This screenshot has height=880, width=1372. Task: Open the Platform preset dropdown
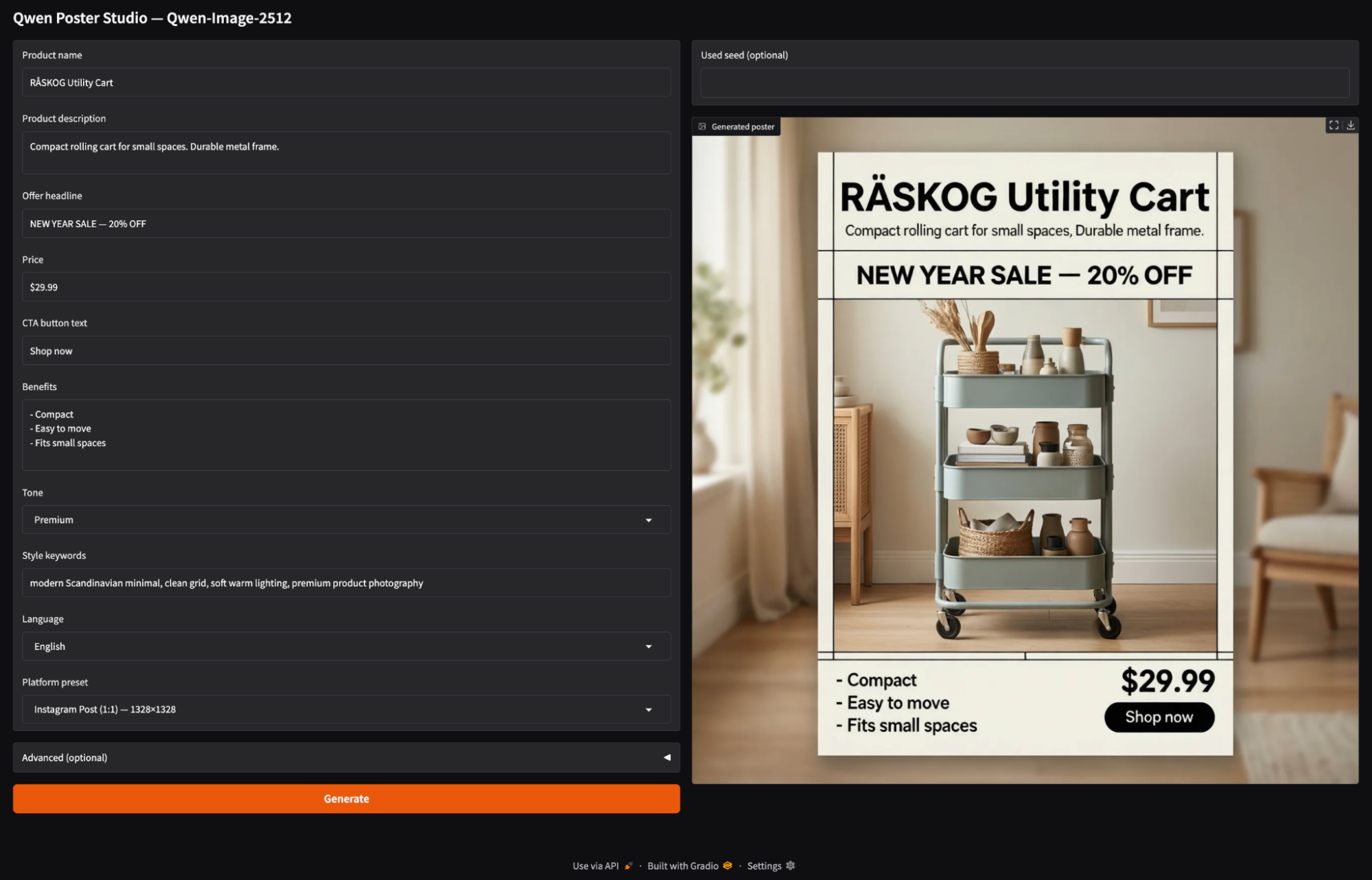coord(346,709)
